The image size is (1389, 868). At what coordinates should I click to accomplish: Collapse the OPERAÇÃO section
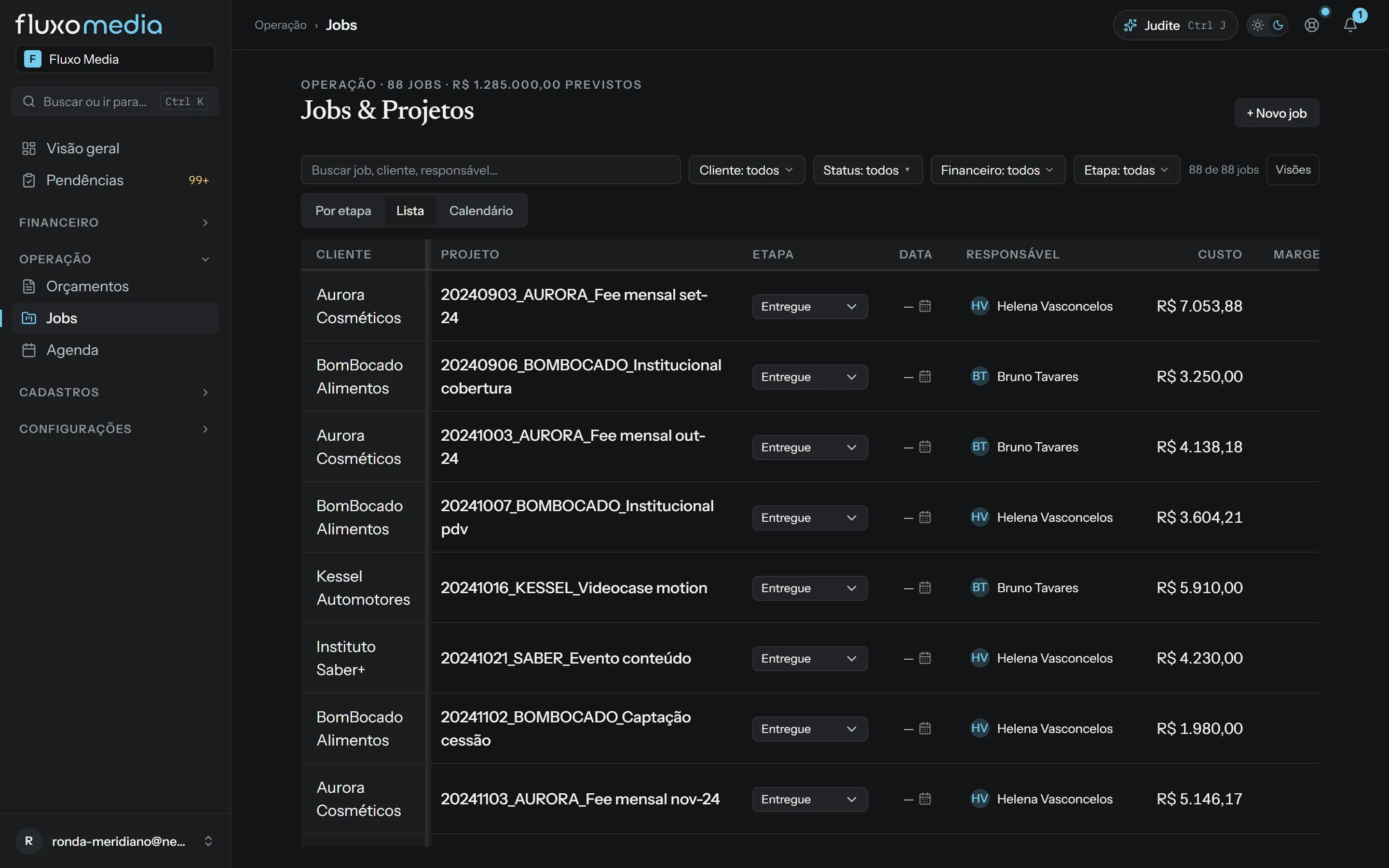(x=115, y=259)
